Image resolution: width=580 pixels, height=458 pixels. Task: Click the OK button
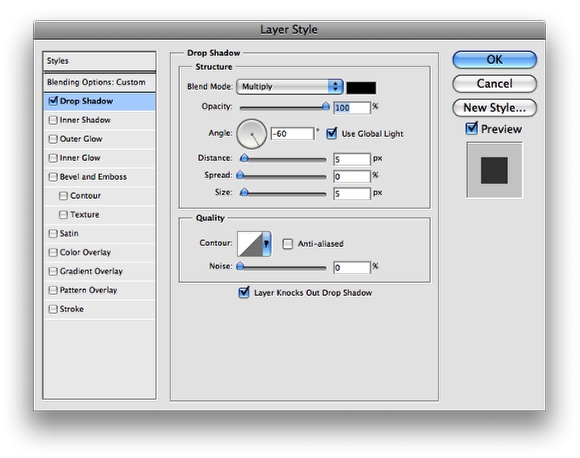495,60
